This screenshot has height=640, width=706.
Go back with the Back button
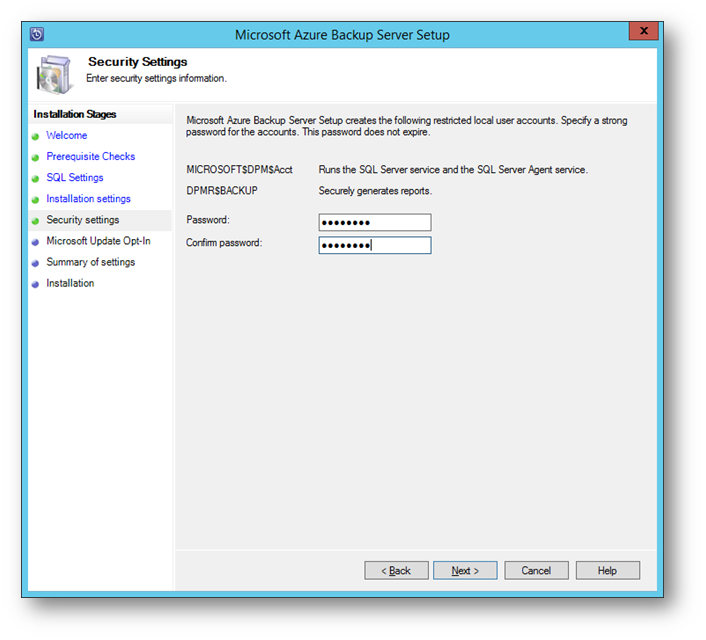coord(396,571)
